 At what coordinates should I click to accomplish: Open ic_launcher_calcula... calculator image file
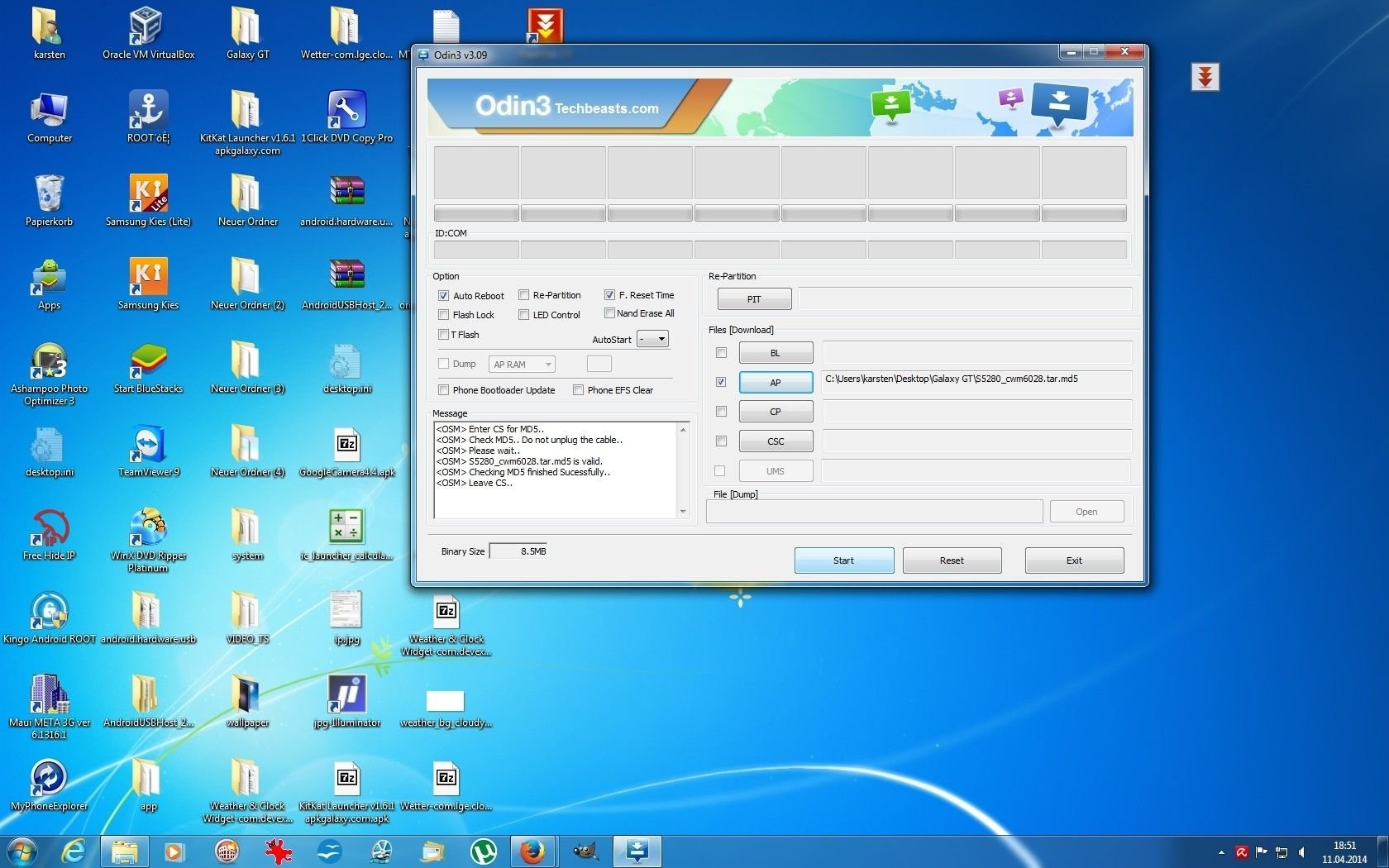tap(346, 534)
